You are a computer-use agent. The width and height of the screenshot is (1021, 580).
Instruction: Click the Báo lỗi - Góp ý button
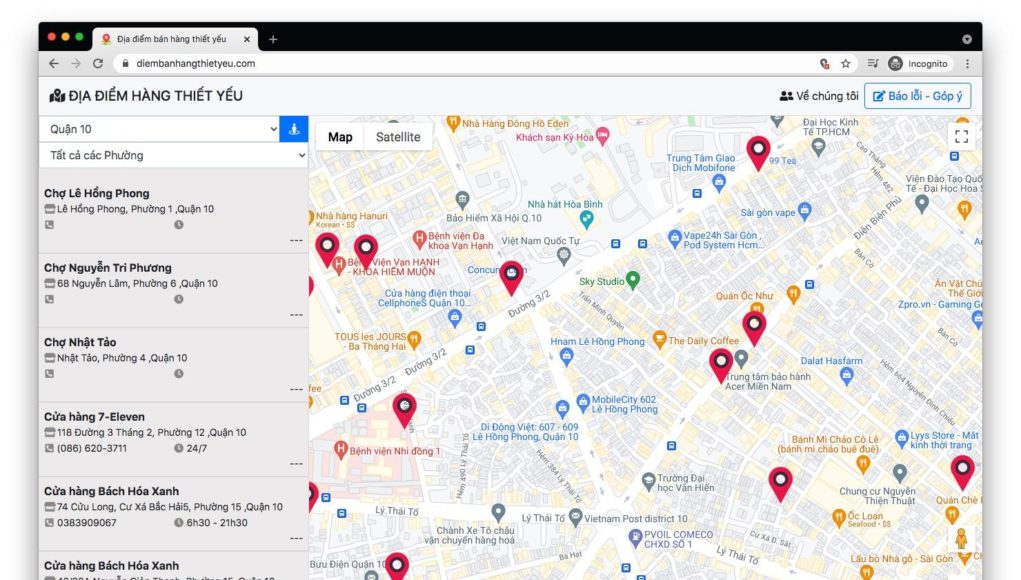pyautogui.click(x=917, y=96)
